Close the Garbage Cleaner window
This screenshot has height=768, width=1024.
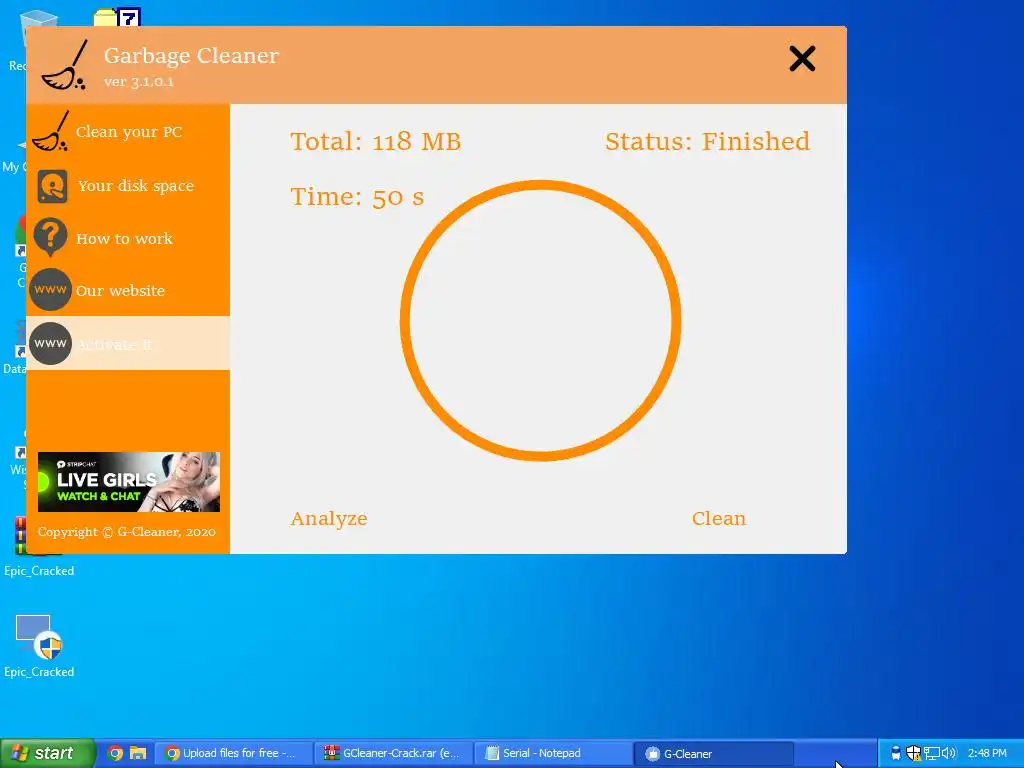(802, 59)
